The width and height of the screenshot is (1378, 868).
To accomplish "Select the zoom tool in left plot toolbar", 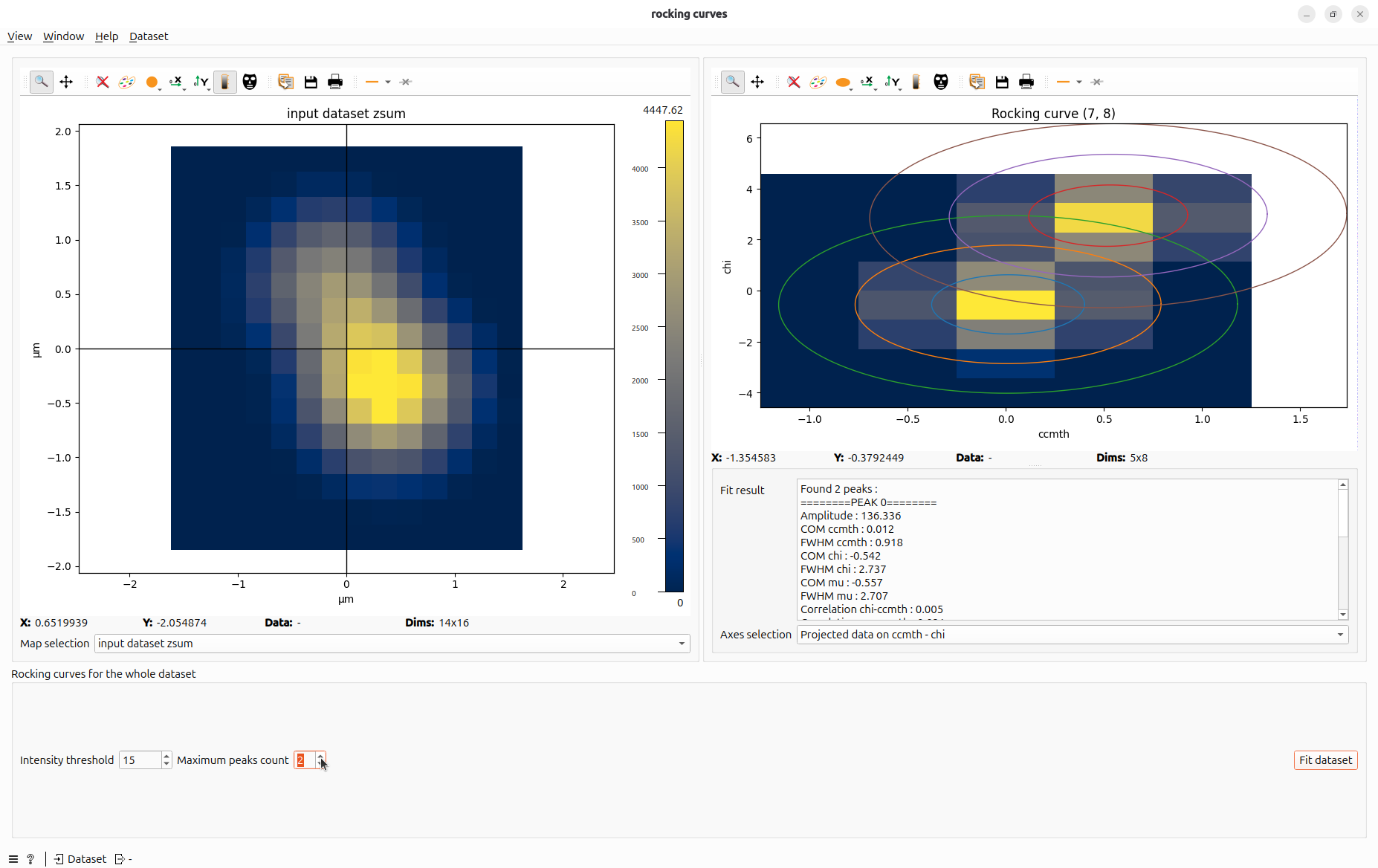I will (42, 82).
